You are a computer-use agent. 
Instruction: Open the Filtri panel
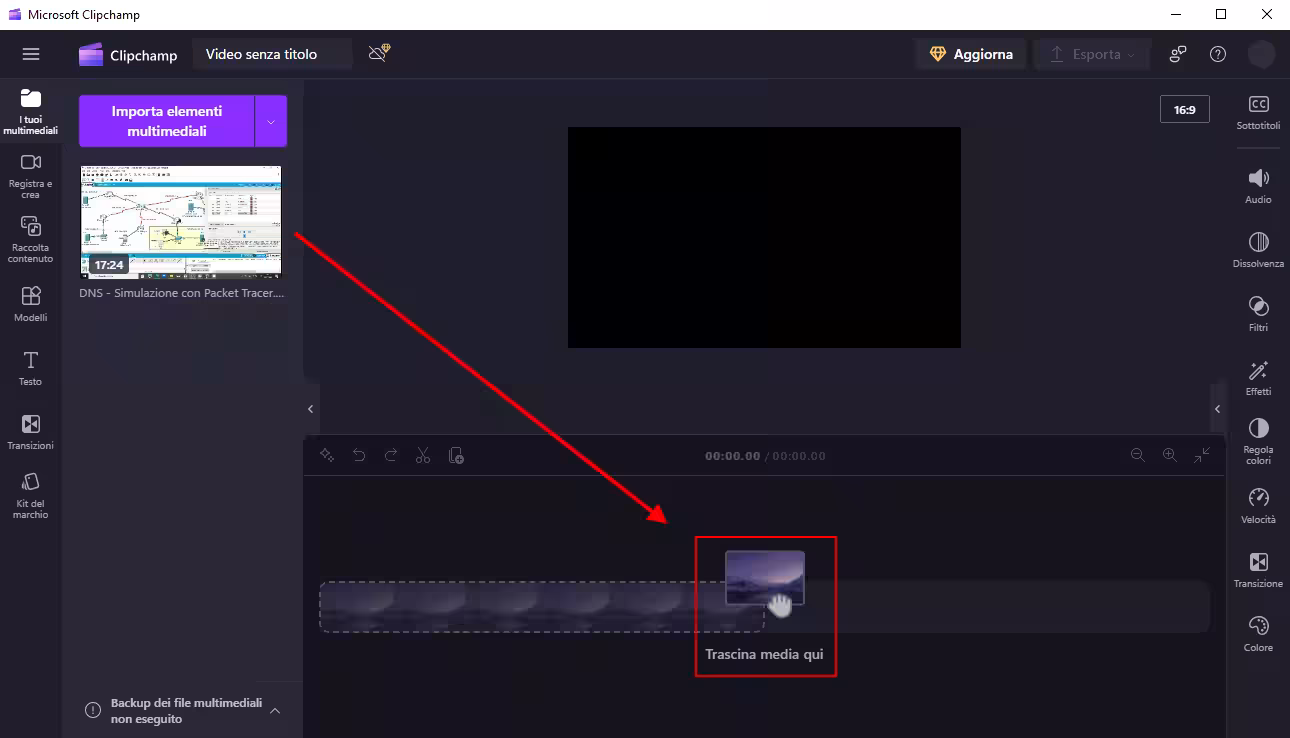click(x=1258, y=314)
